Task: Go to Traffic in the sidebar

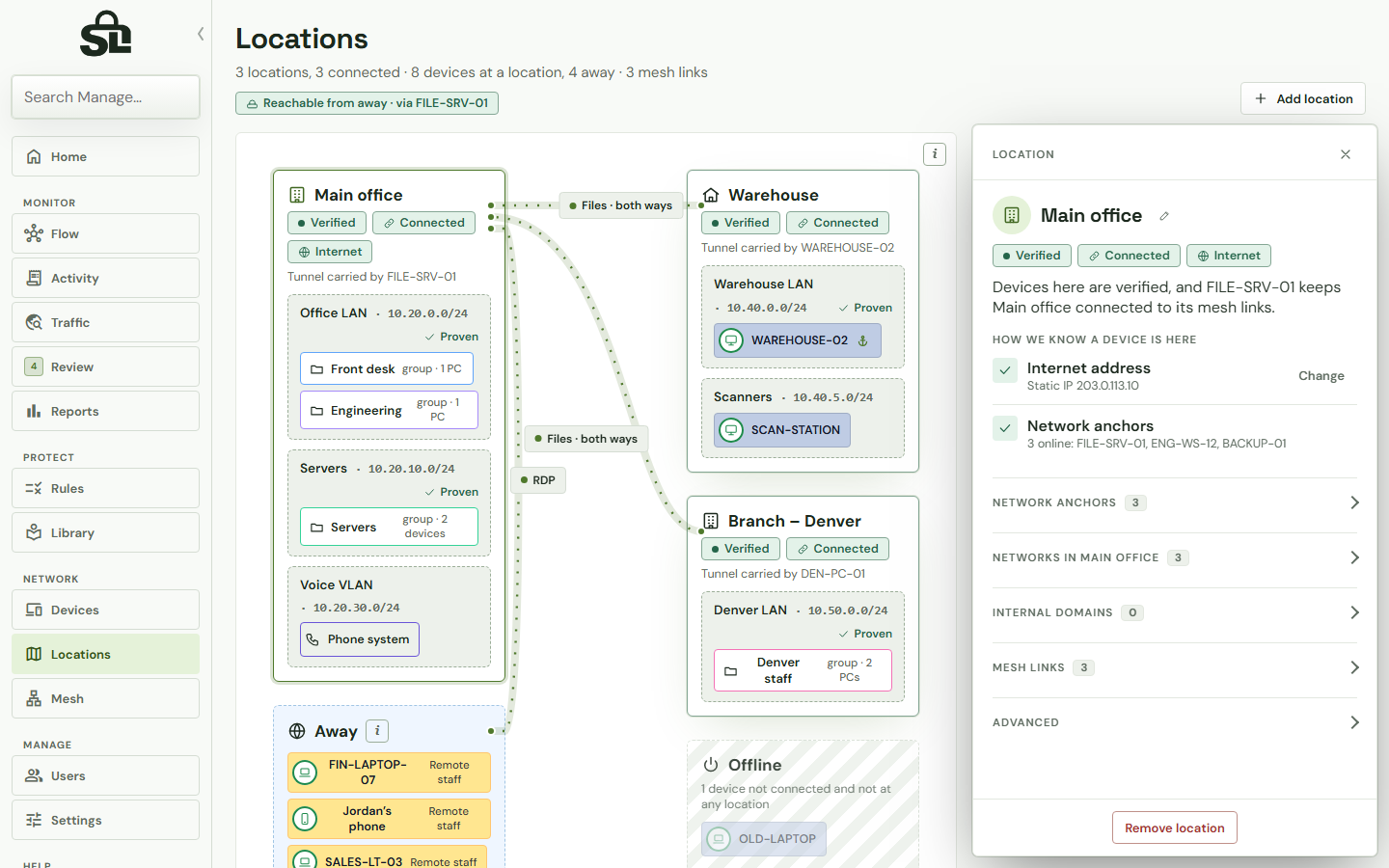Action: coord(105,322)
